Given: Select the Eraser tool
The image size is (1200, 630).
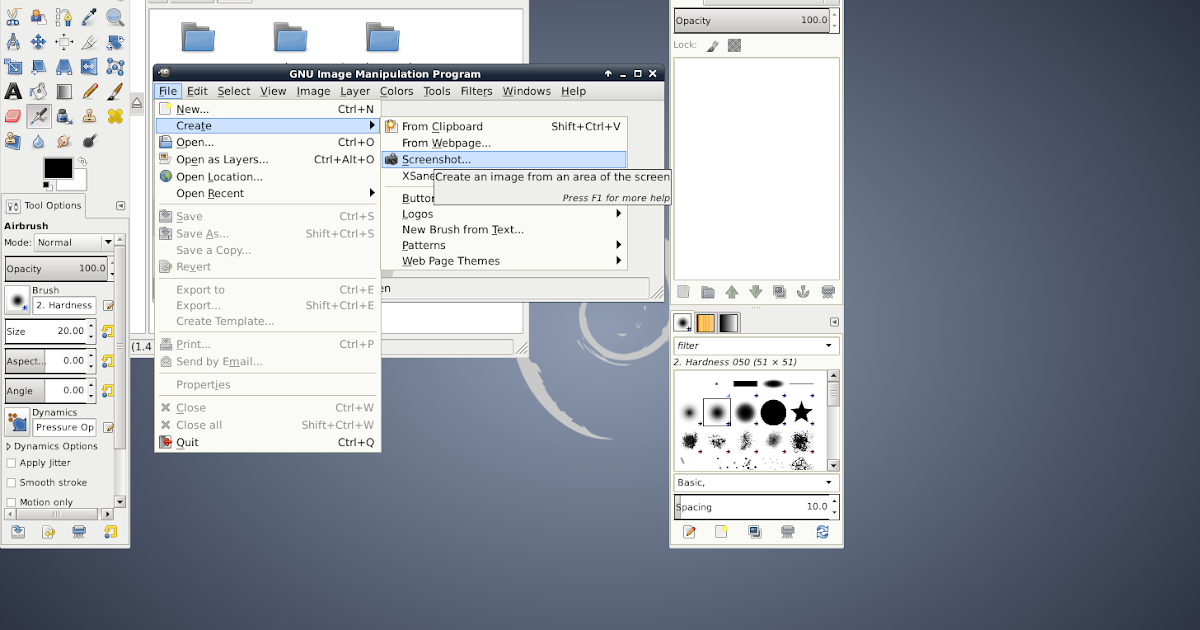Looking at the screenshot, I should (x=13, y=116).
